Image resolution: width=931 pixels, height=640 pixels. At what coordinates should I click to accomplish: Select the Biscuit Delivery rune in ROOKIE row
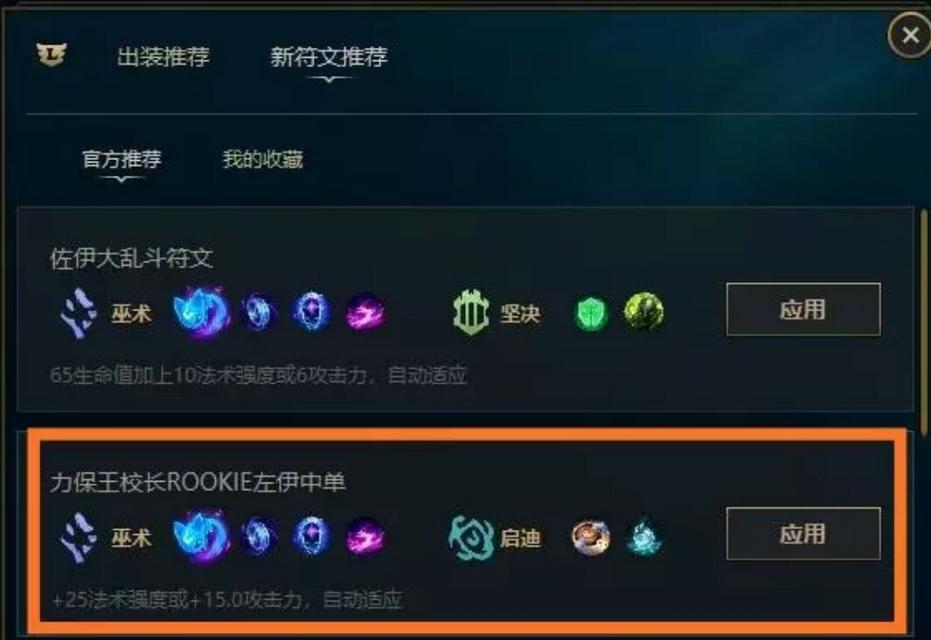[x=591, y=537]
